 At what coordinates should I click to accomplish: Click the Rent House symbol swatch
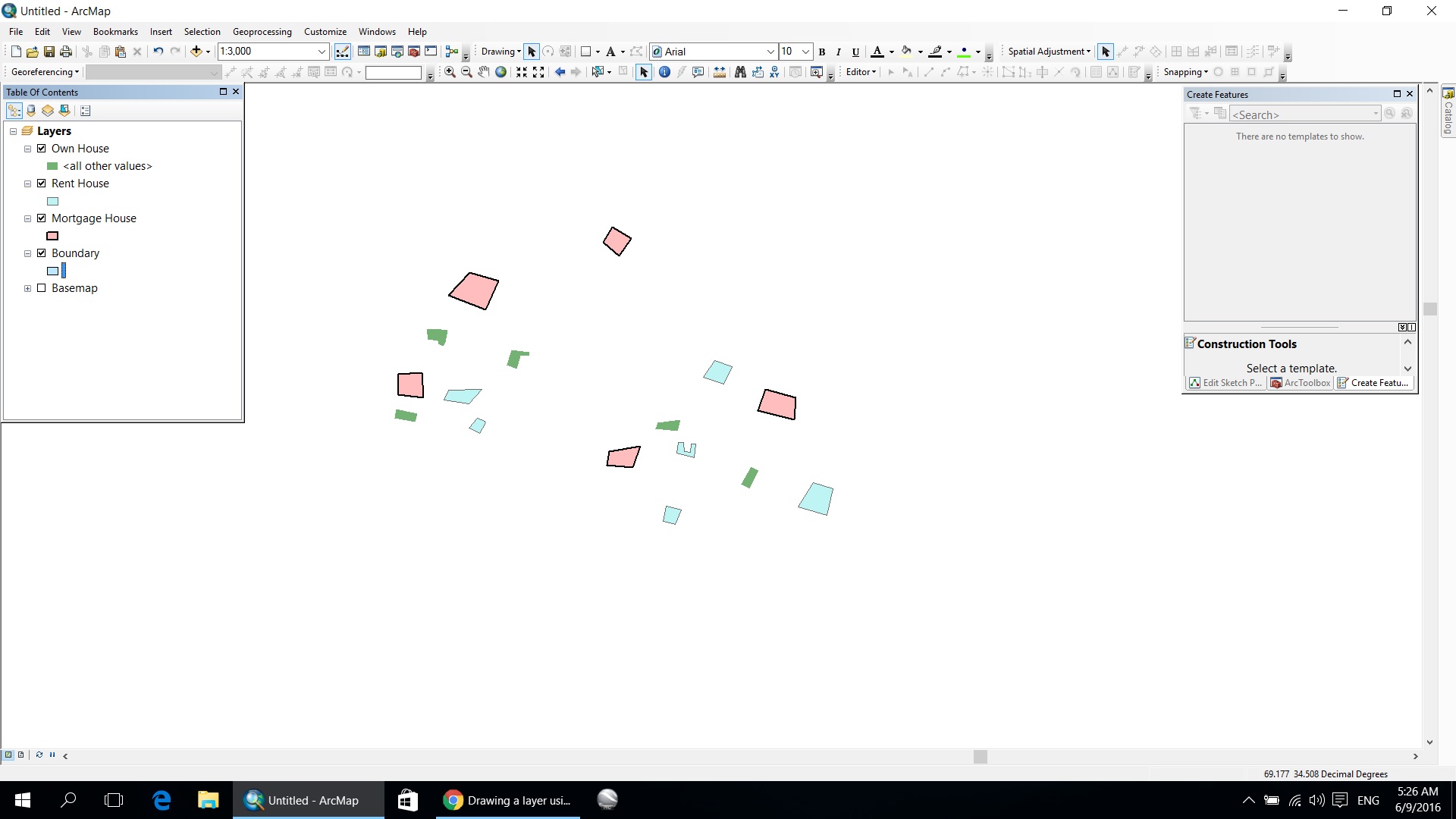[x=53, y=202]
